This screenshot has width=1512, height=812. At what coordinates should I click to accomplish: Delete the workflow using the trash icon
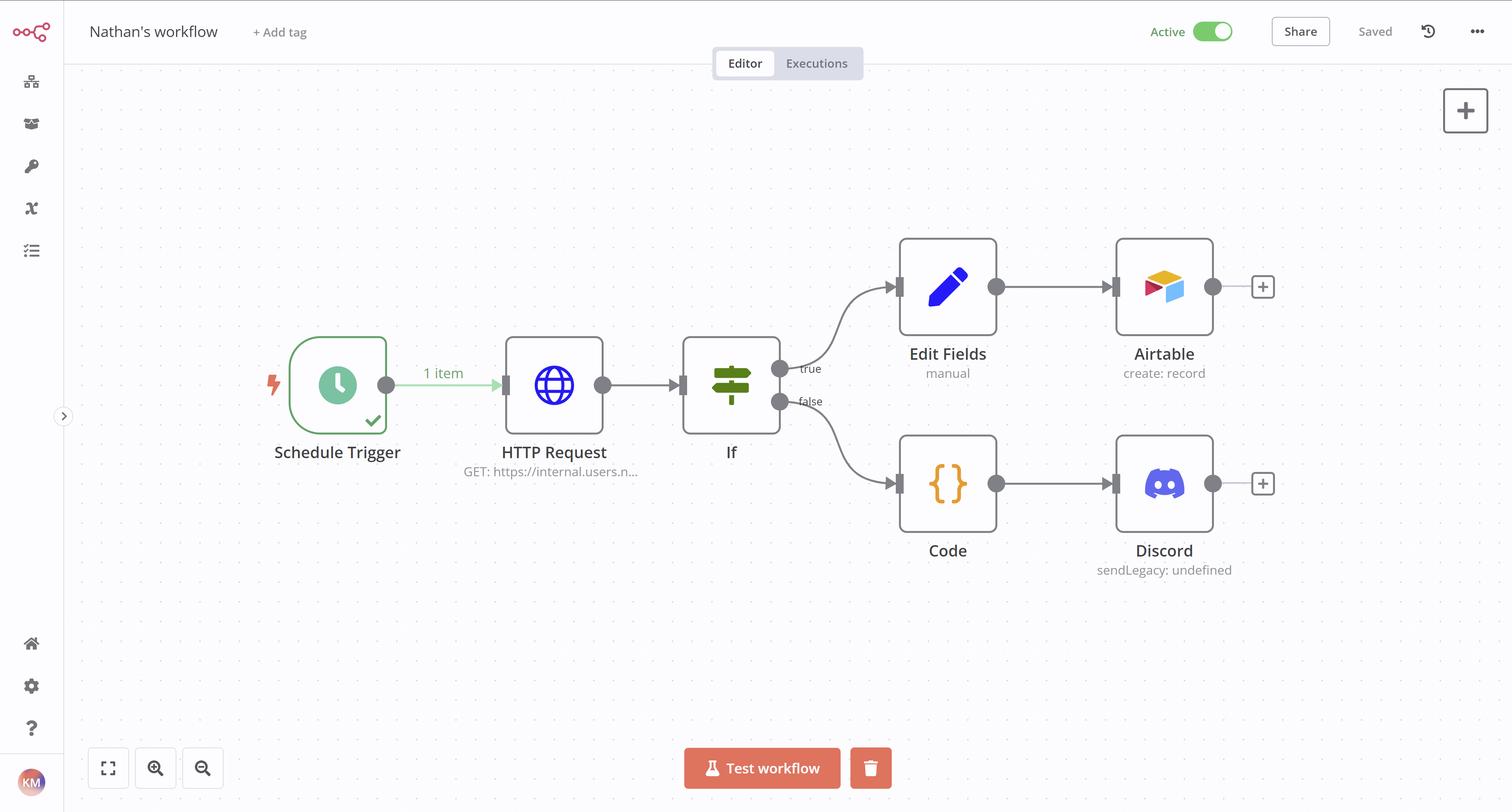[x=871, y=768]
